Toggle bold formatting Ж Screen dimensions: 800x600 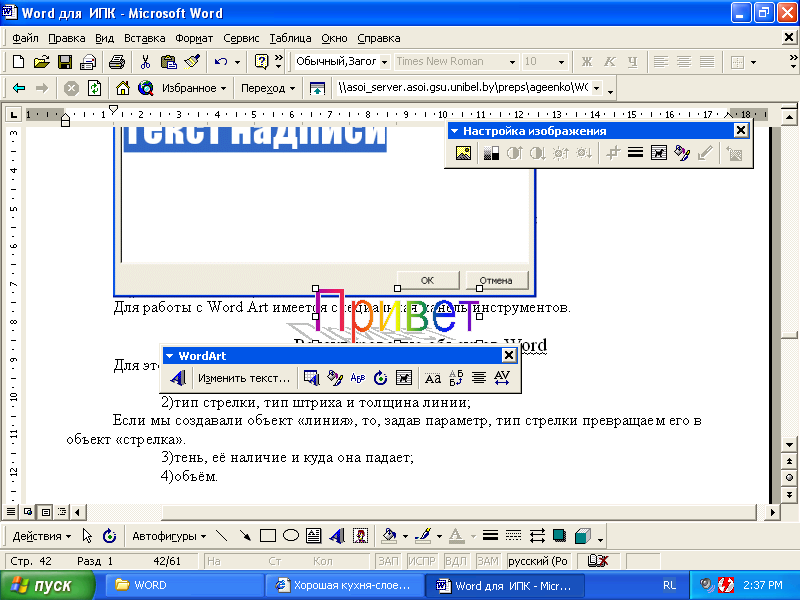587,62
